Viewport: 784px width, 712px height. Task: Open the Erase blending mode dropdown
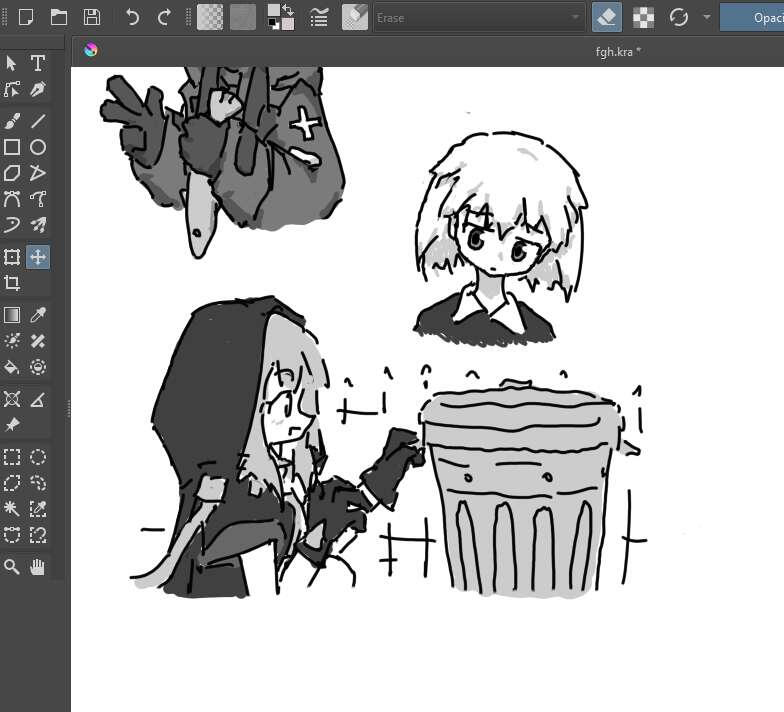(x=478, y=17)
